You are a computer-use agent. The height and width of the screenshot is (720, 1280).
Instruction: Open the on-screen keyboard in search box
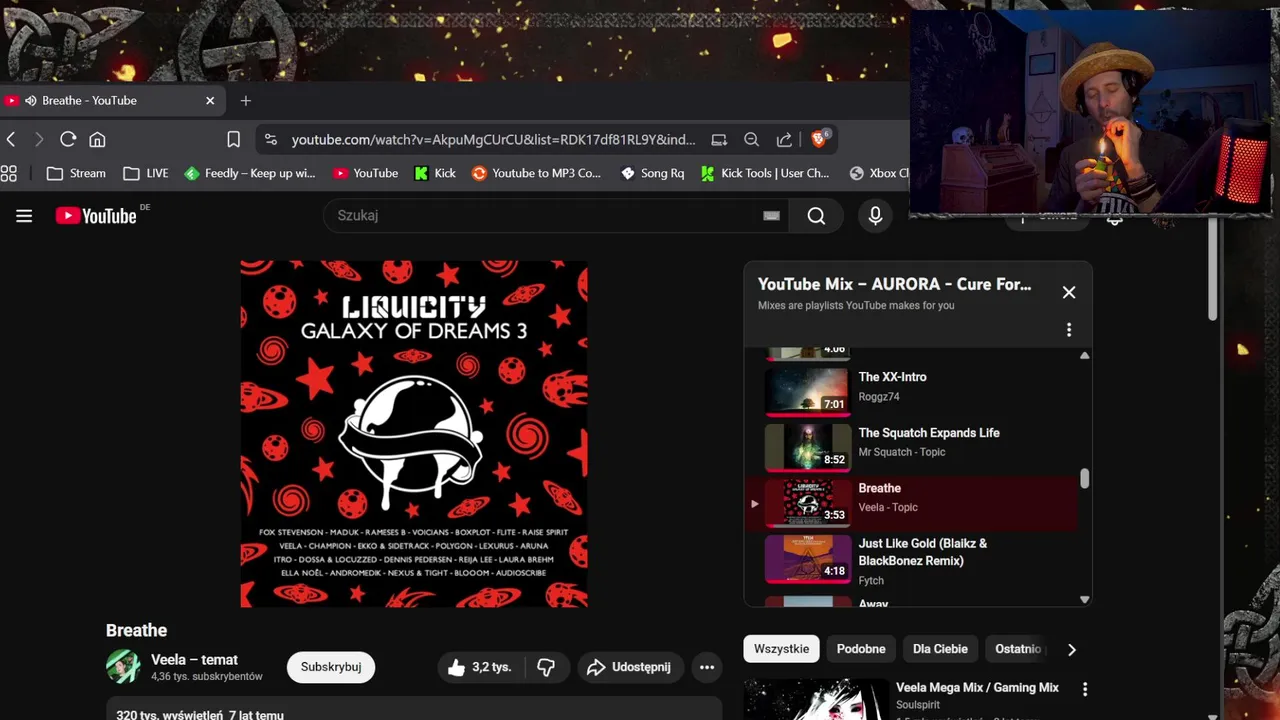pyautogui.click(x=771, y=215)
